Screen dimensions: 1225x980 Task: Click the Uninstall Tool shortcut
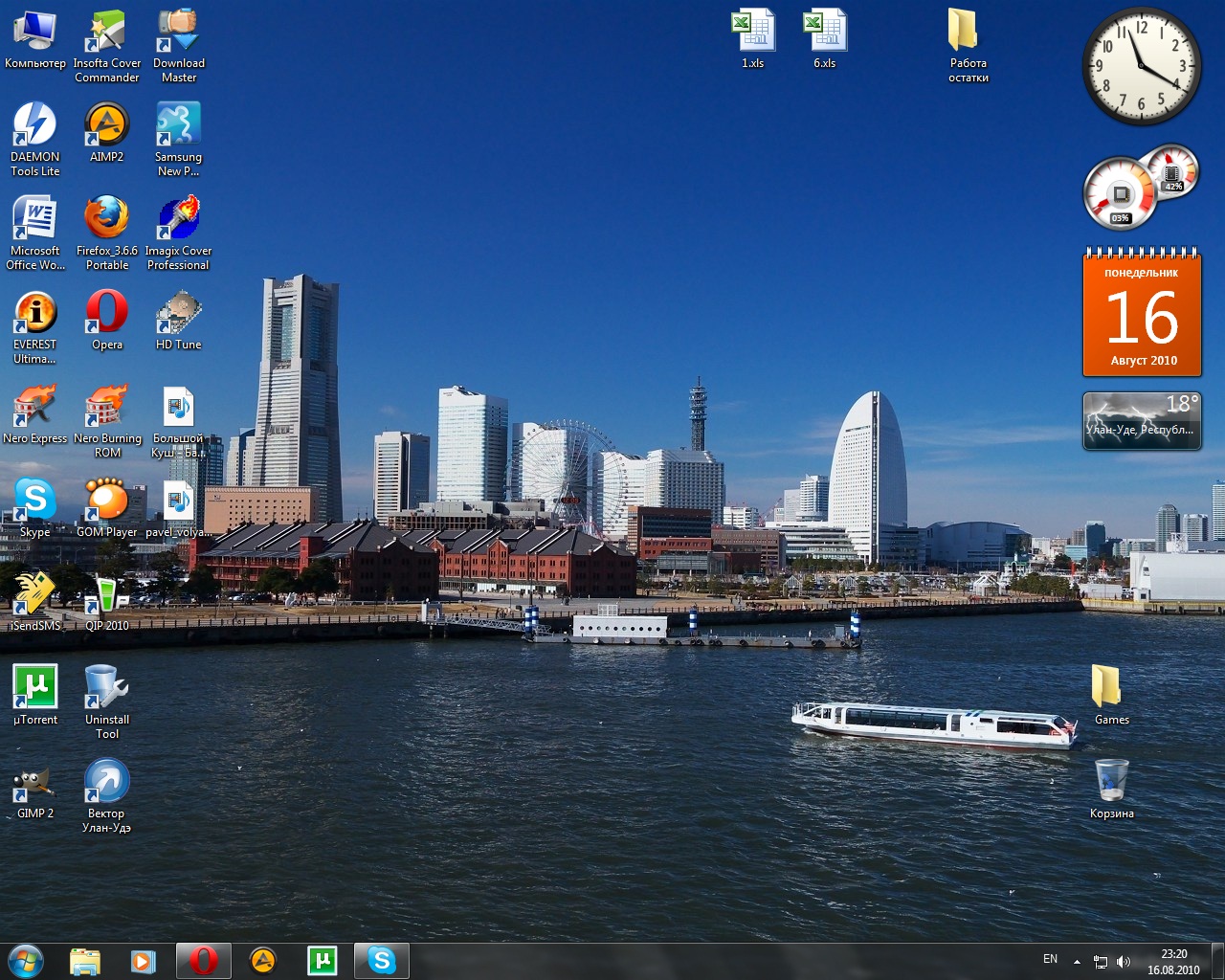(x=106, y=687)
